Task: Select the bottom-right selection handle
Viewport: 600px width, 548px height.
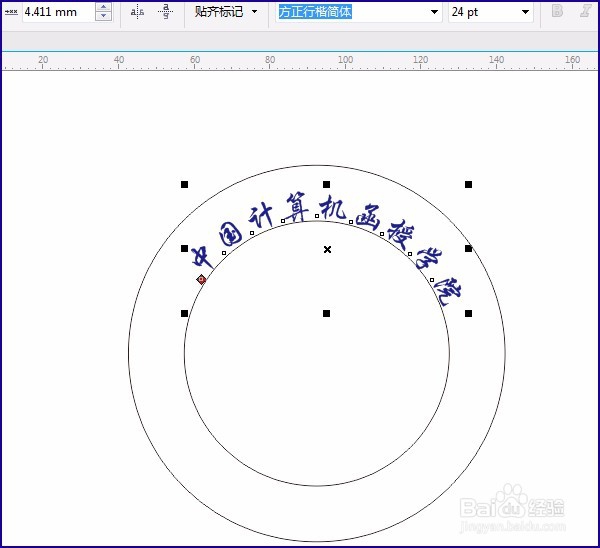Action: click(468, 313)
